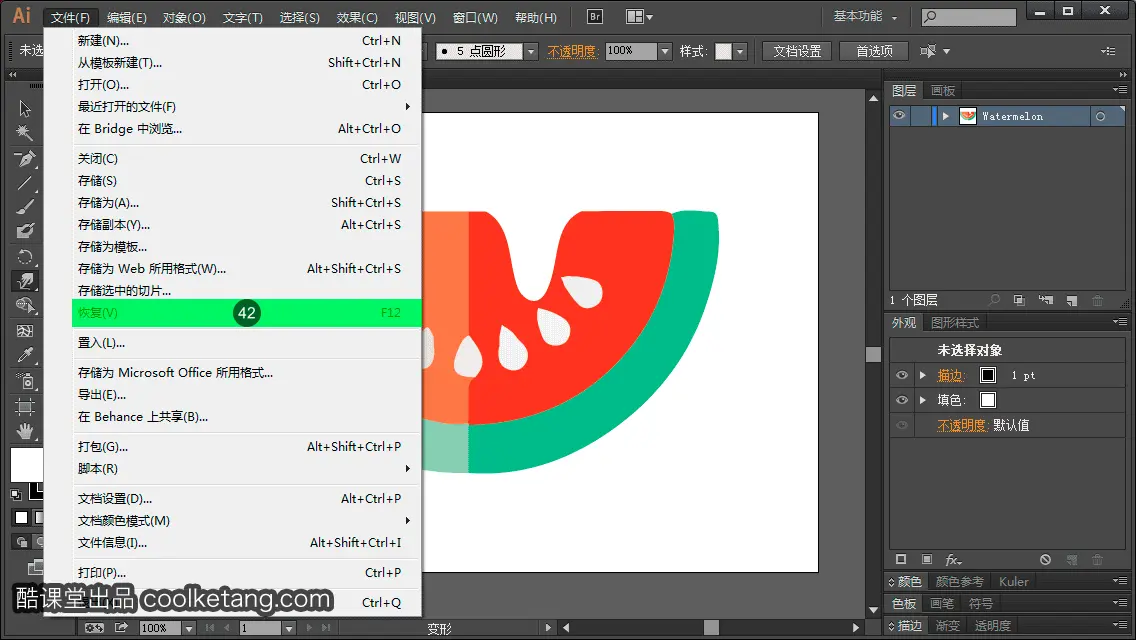
Task: Choose 导出(E)... from File menu
Action: tap(248, 395)
